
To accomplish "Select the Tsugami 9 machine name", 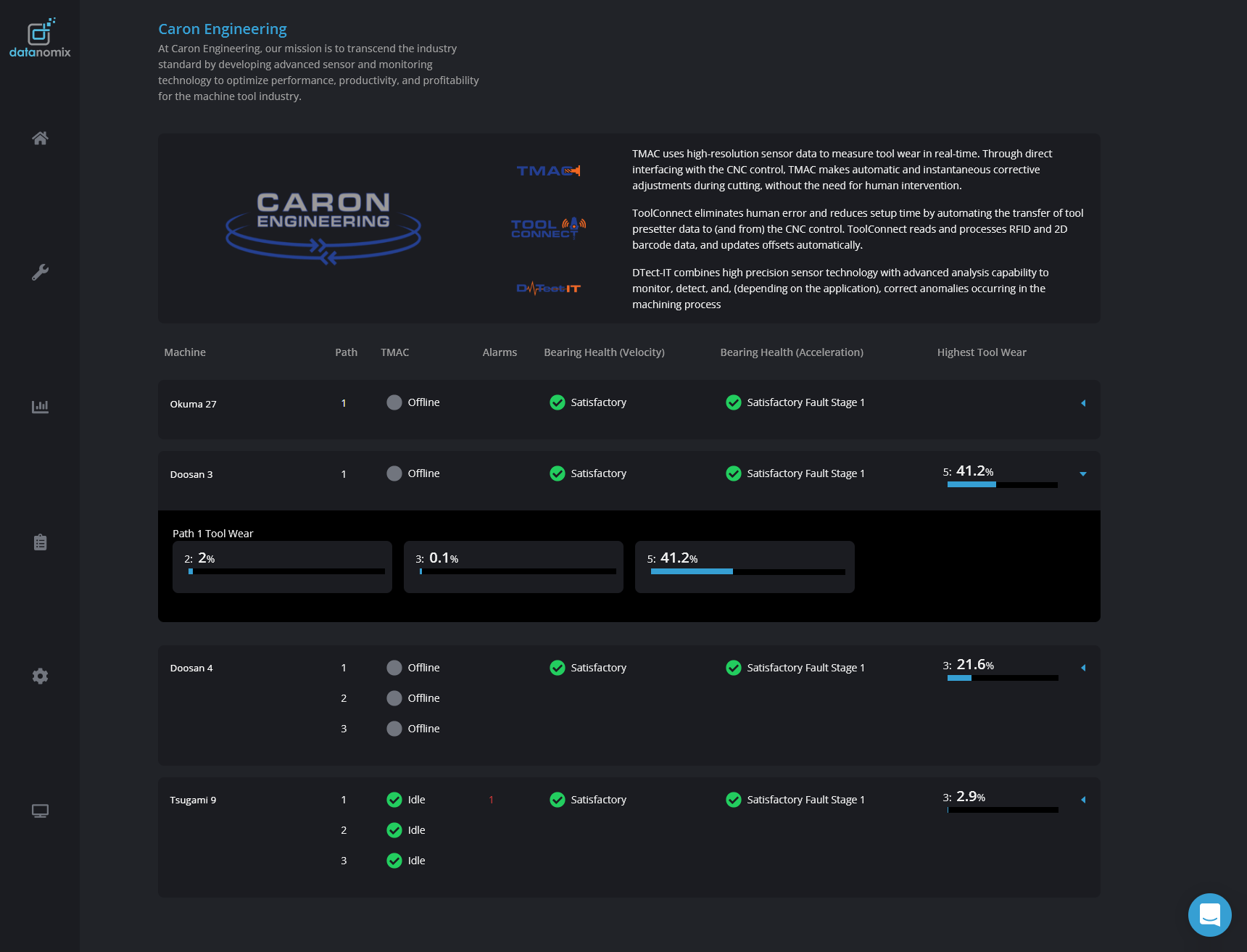I will (193, 800).
